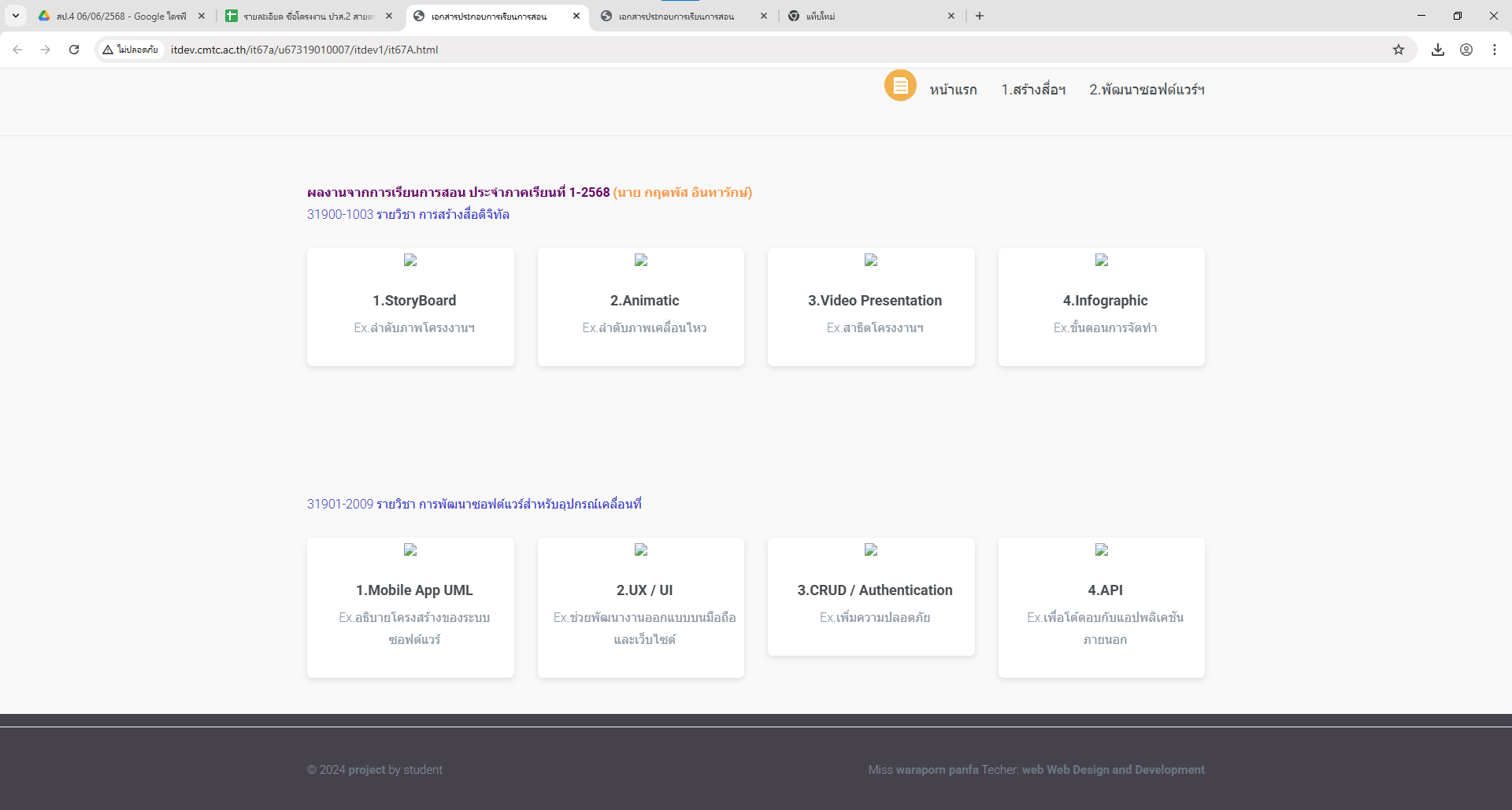Click the 2.UX / UI card image

(641, 550)
